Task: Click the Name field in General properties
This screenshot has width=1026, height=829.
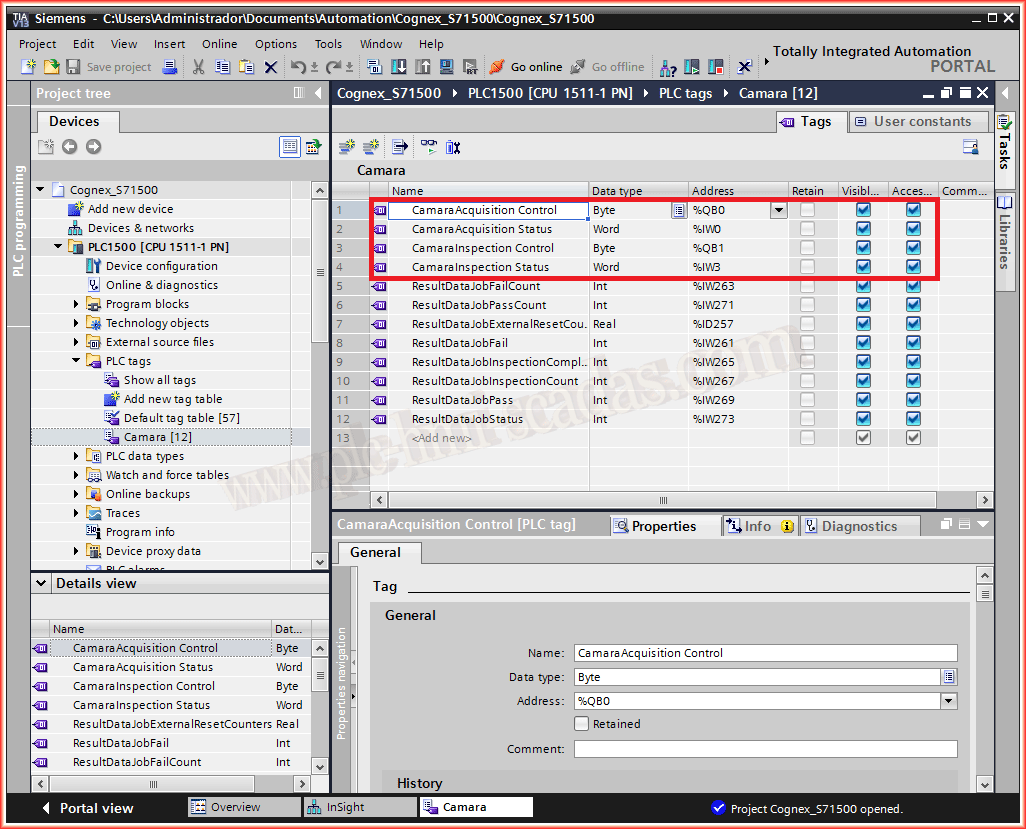Action: click(765, 653)
